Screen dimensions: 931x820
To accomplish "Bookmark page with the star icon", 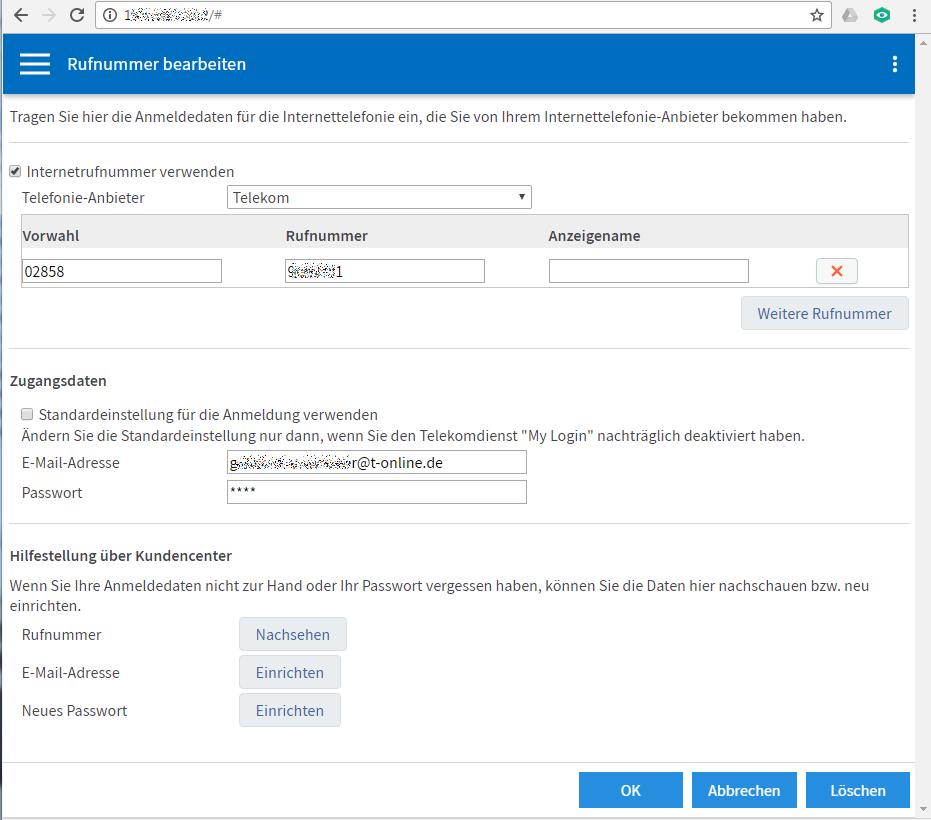I will coord(817,15).
